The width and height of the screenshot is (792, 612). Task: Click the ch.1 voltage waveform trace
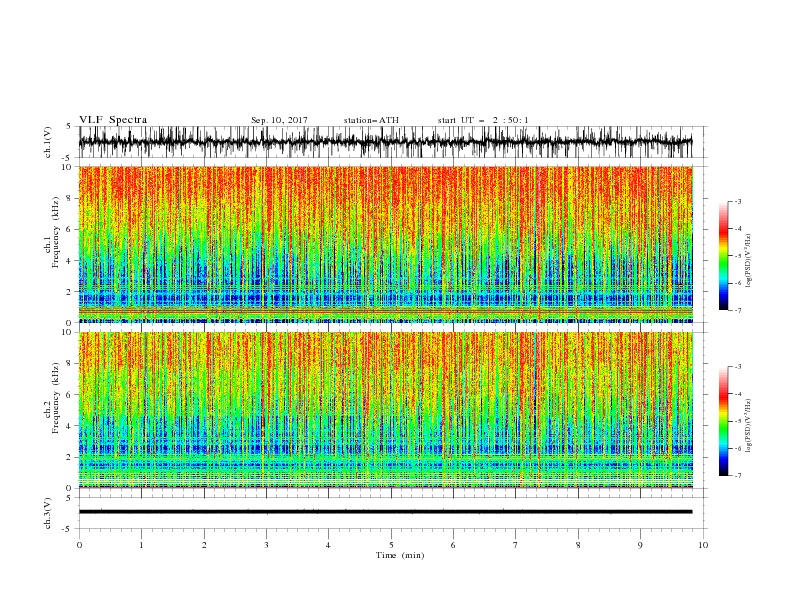[x=385, y=142]
